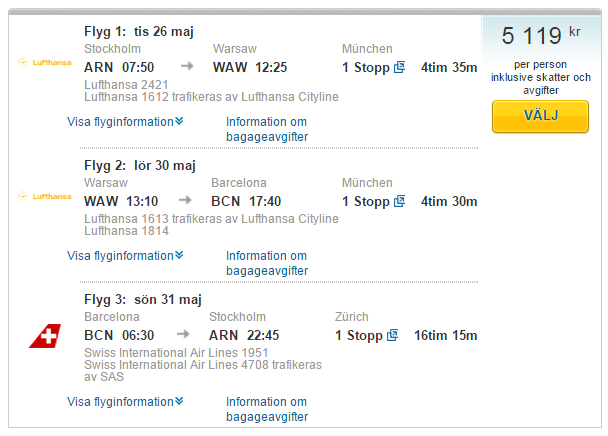Open stop details popup icon for Flyg 1
The height and width of the screenshot is (436, 608).
pos(399,67)
